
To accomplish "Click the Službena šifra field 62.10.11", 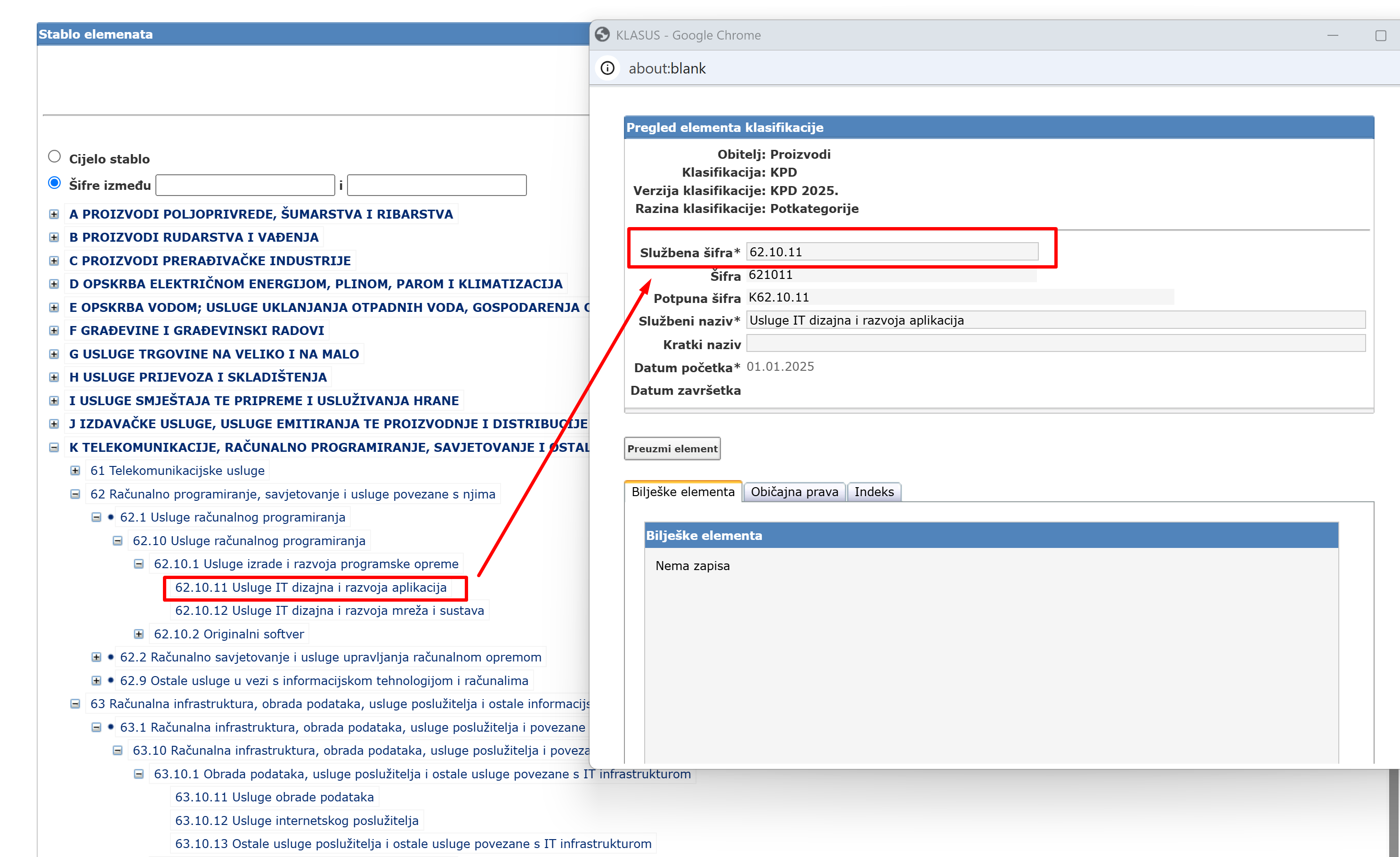I will (892, 252).
